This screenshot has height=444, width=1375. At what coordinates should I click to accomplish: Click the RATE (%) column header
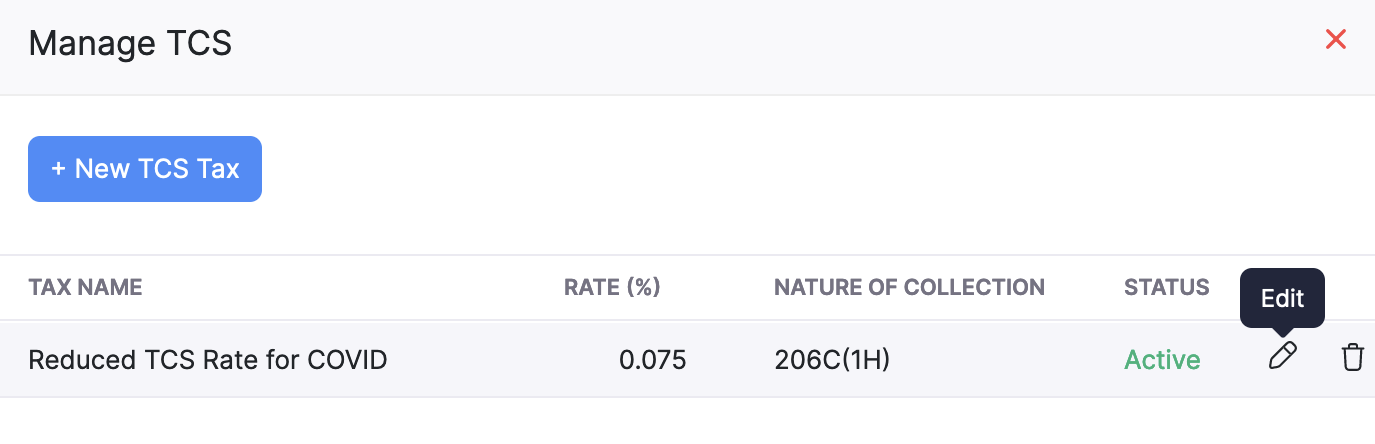point(612,288)
